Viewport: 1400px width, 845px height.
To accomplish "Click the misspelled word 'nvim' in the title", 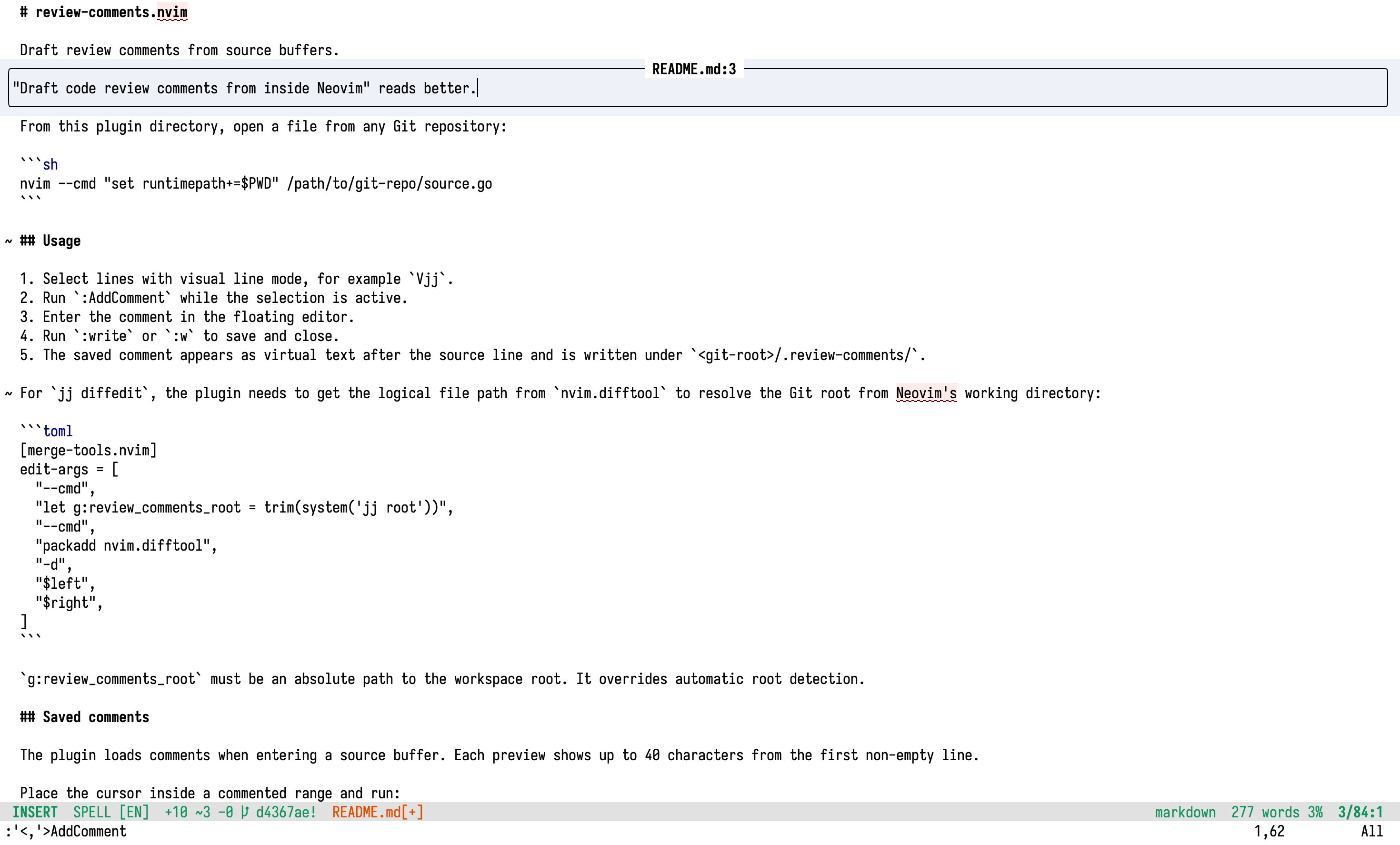I will pos(172,12).
